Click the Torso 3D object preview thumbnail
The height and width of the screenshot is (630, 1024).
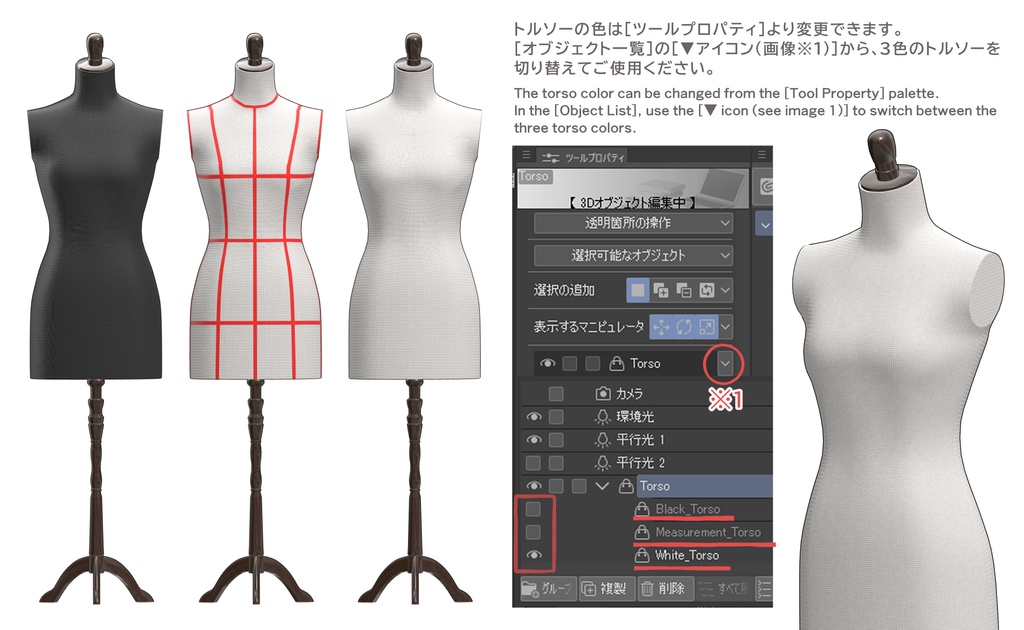coord(632,189)
